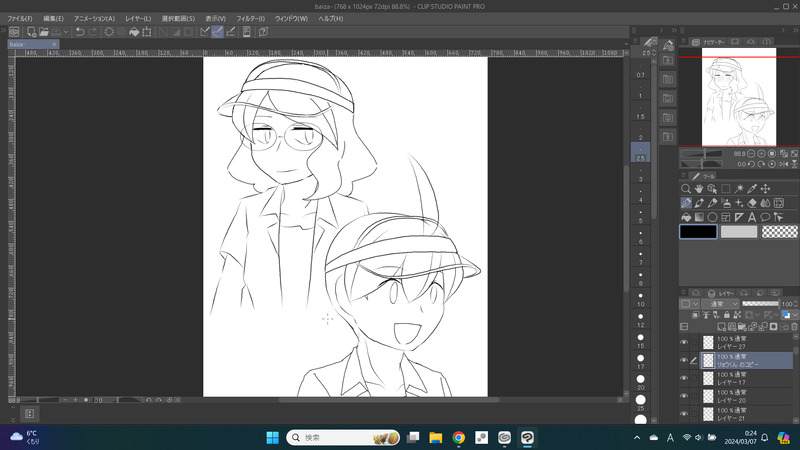800x450 pixels.
Task: Open フィルター(I) menu
Action: [x=251, y=18]
